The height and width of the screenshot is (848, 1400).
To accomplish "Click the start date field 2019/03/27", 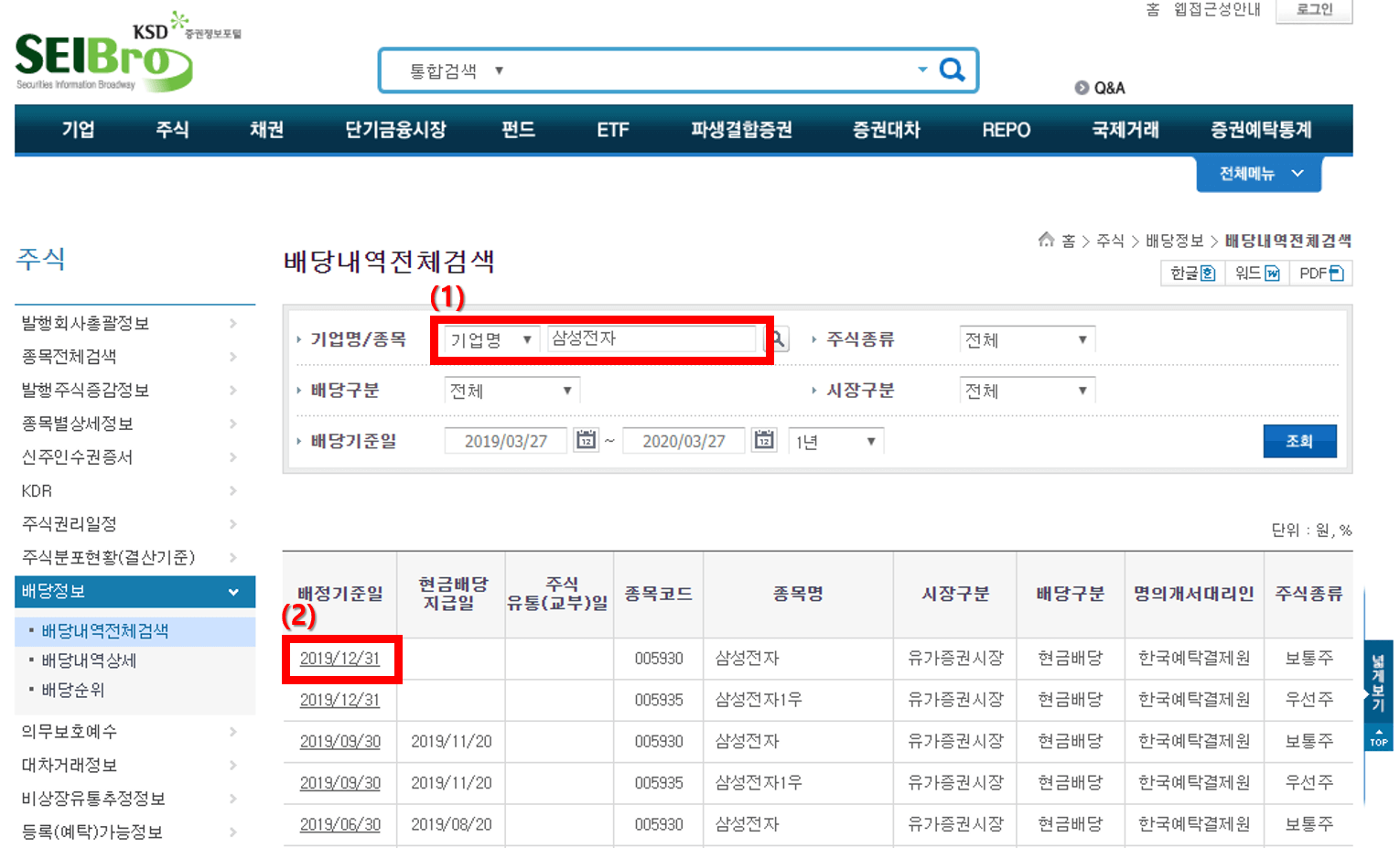I will [506, 441].
